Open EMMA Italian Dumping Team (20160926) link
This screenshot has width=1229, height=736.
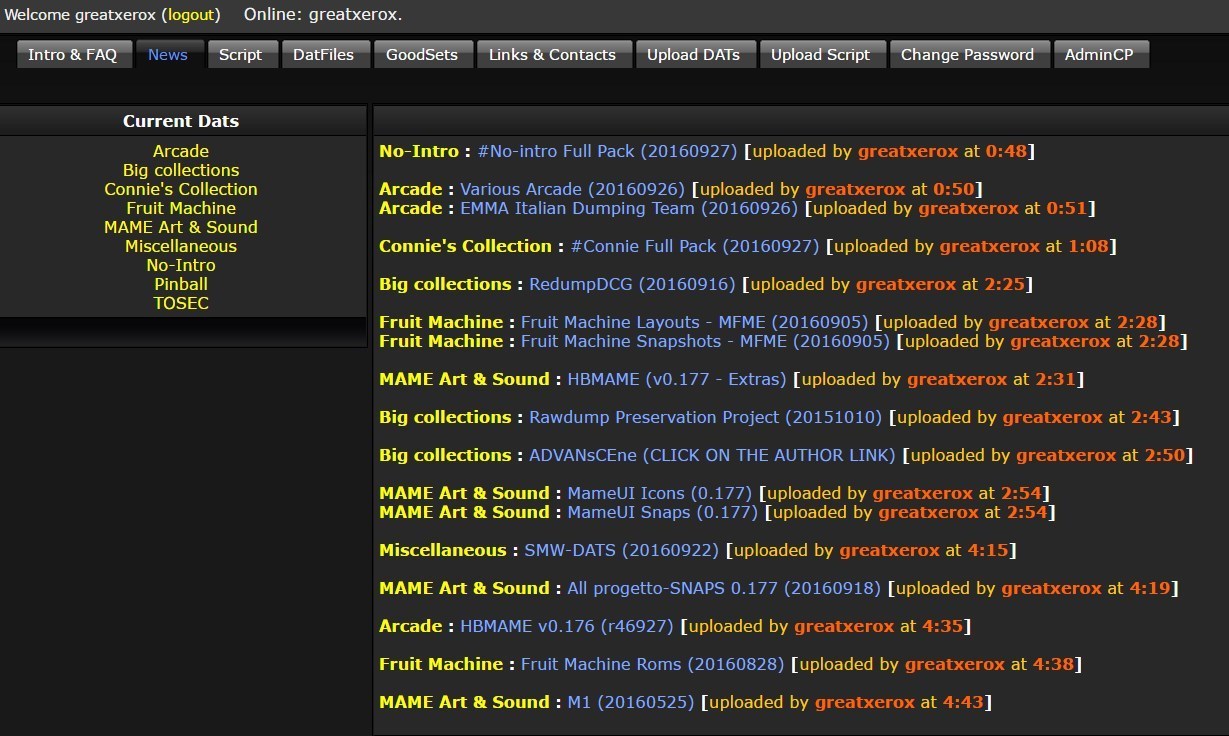629,208
